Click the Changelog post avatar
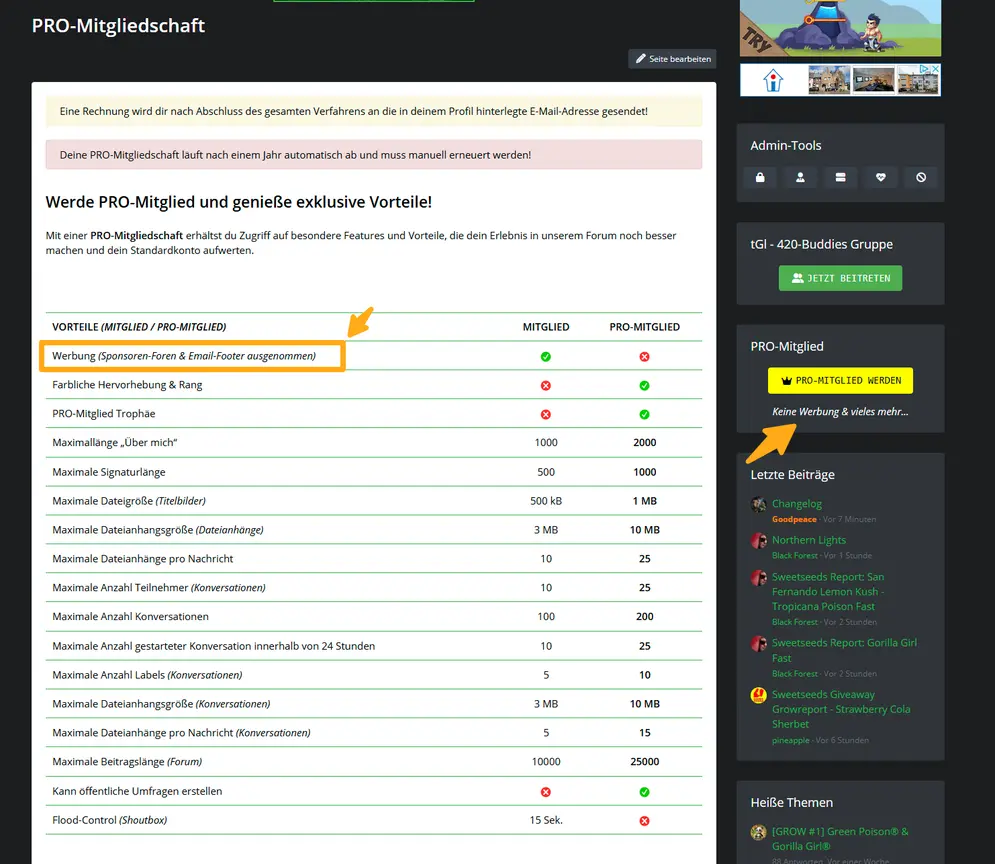995x864 pixels. click(759, 505)
